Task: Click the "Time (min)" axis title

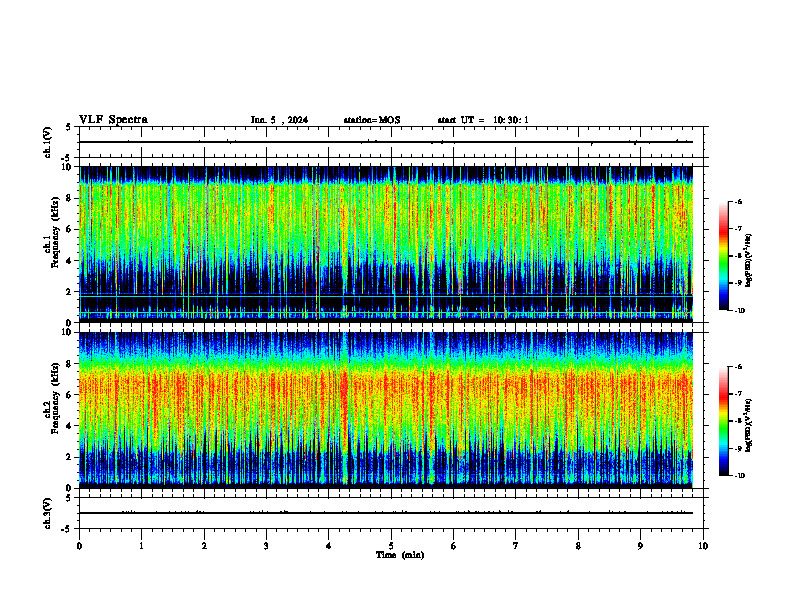Action: [400, 555]
